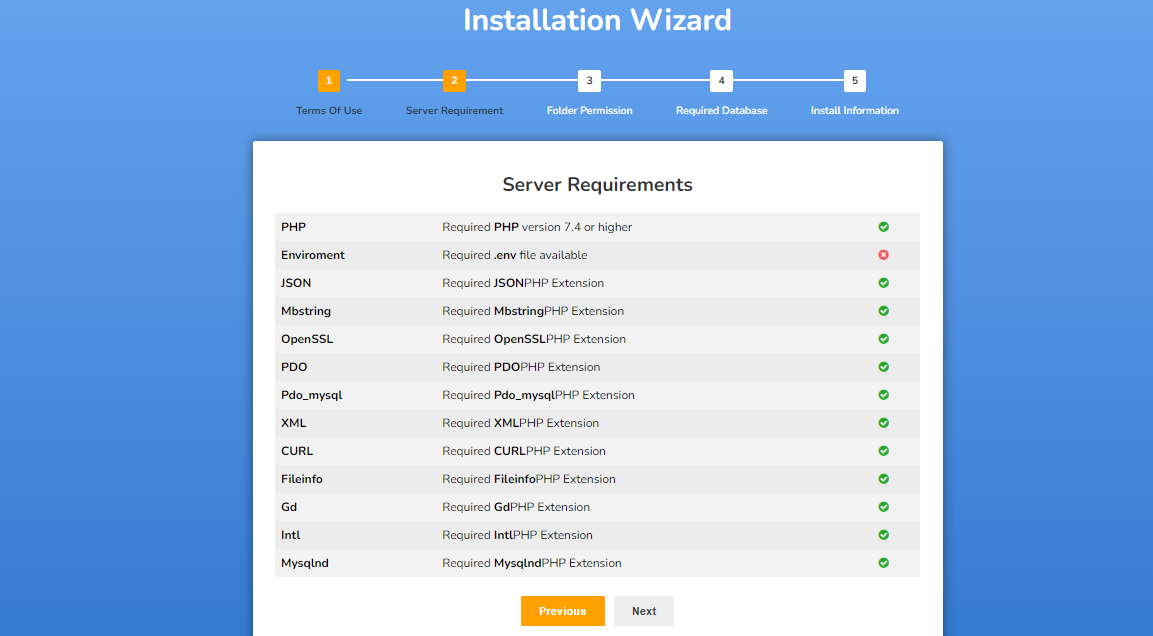The width and height of the screenshot is (1153, 636).
Task: Select the XML requirement row label
Action: pos(294,423)
